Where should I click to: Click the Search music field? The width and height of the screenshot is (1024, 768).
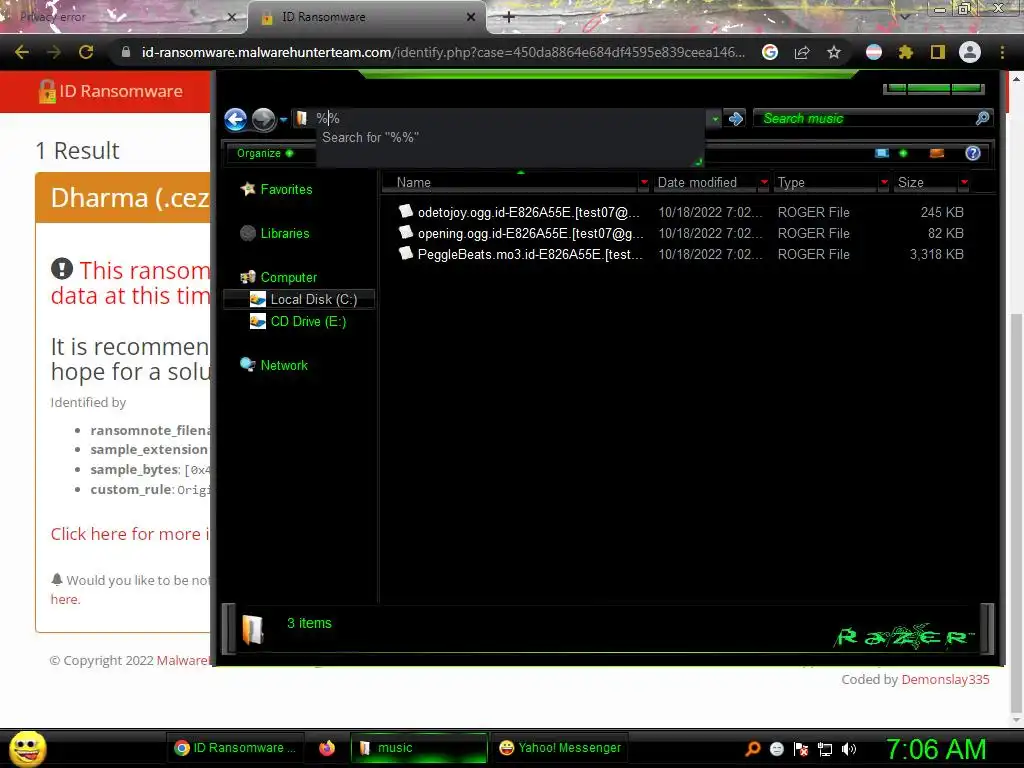click(865, 118)
